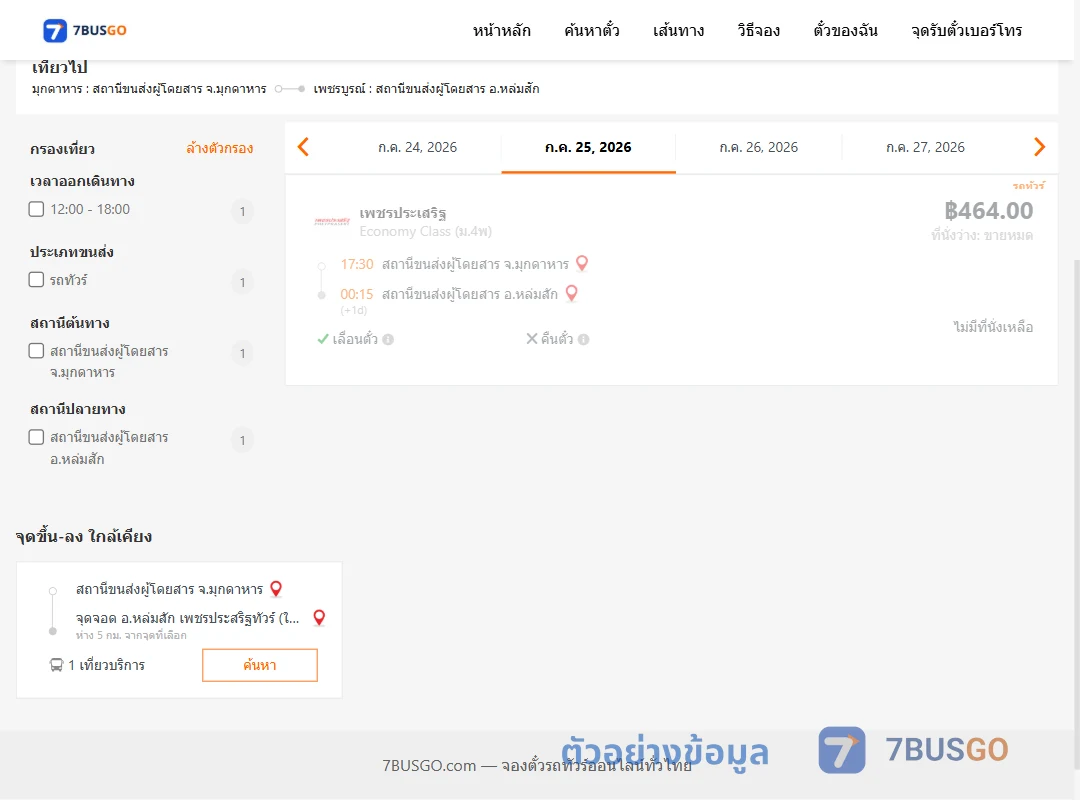Toggle origin station สถานีขนส่งผู้โดยสาร จ.มุกดาหาร filter
Screen dimensions: 1080x800
[37, 351]
